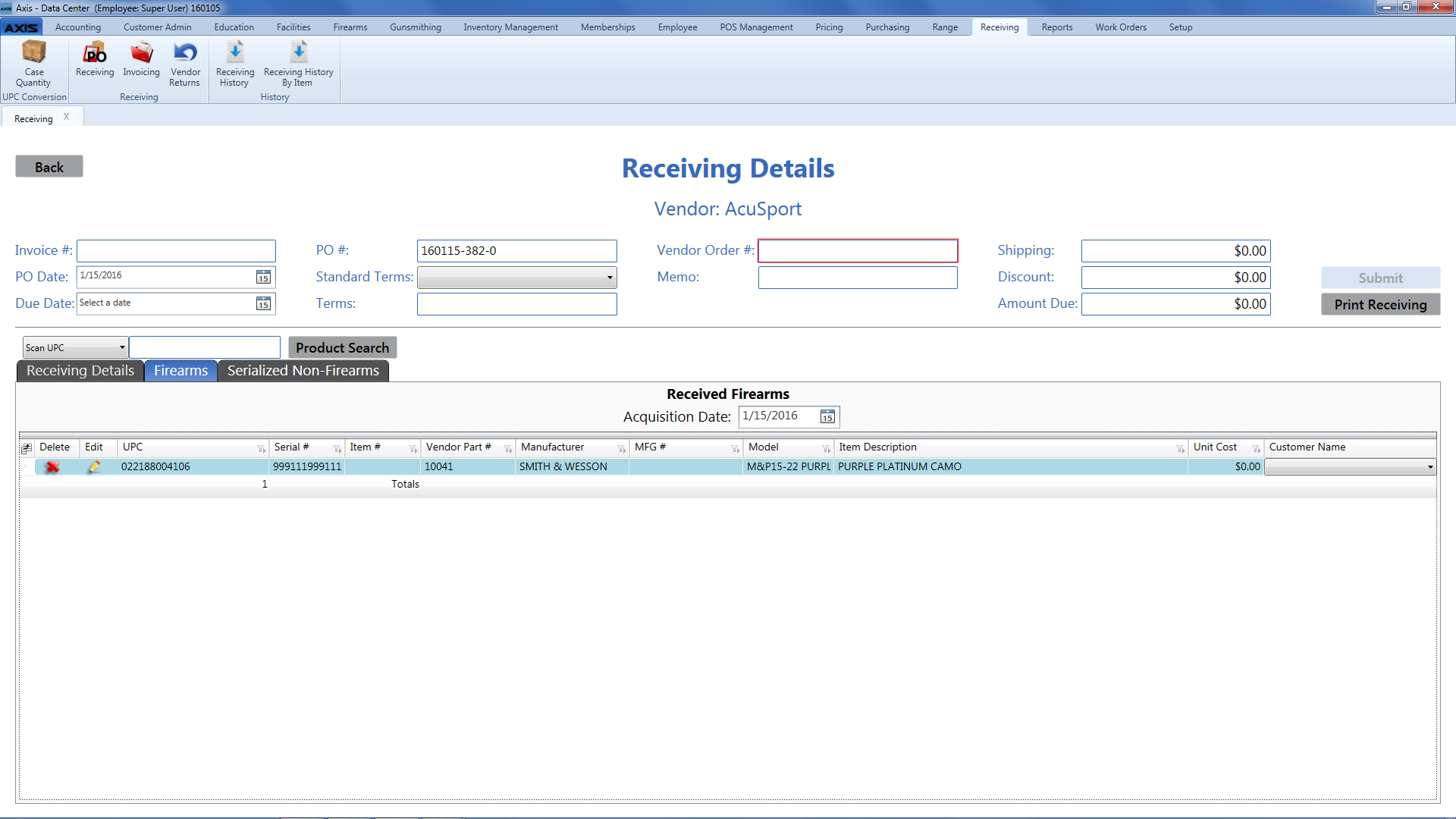
Task: Select the Receiving Details sub-tab
Action: click(x=80, y=371)
